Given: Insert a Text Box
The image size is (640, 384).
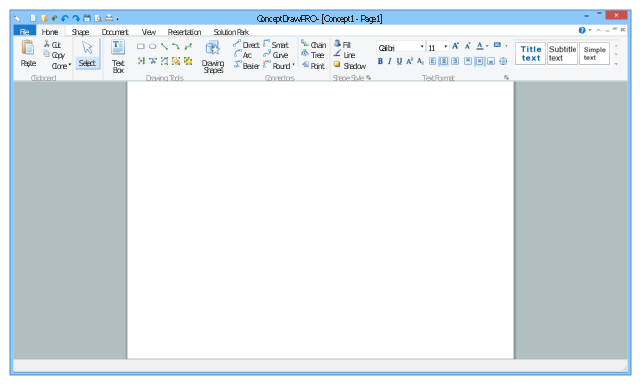Looking at the screenshot, I should pos(118,56).
